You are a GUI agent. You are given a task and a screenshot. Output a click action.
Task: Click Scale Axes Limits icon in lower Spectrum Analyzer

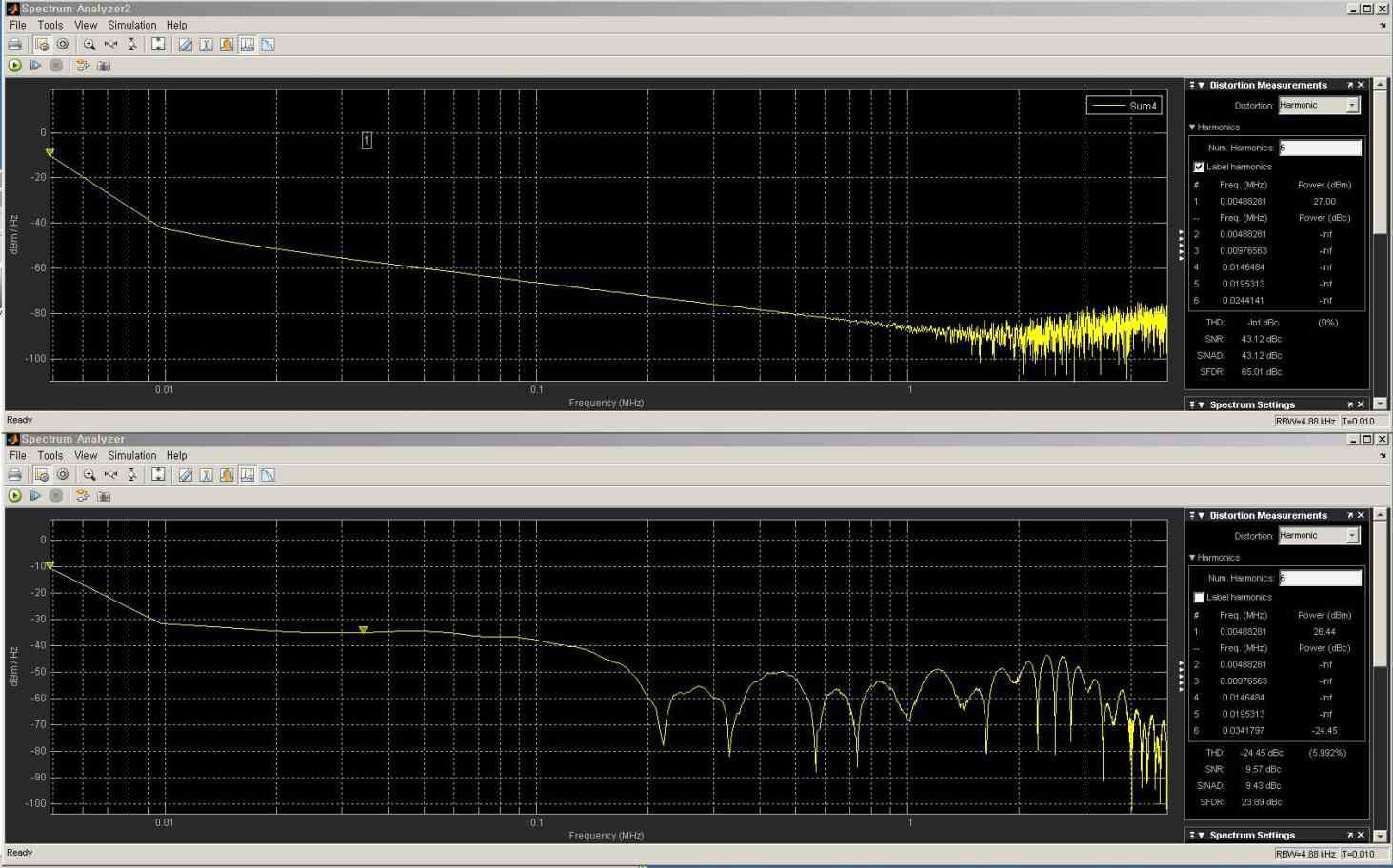pos(158,475)
